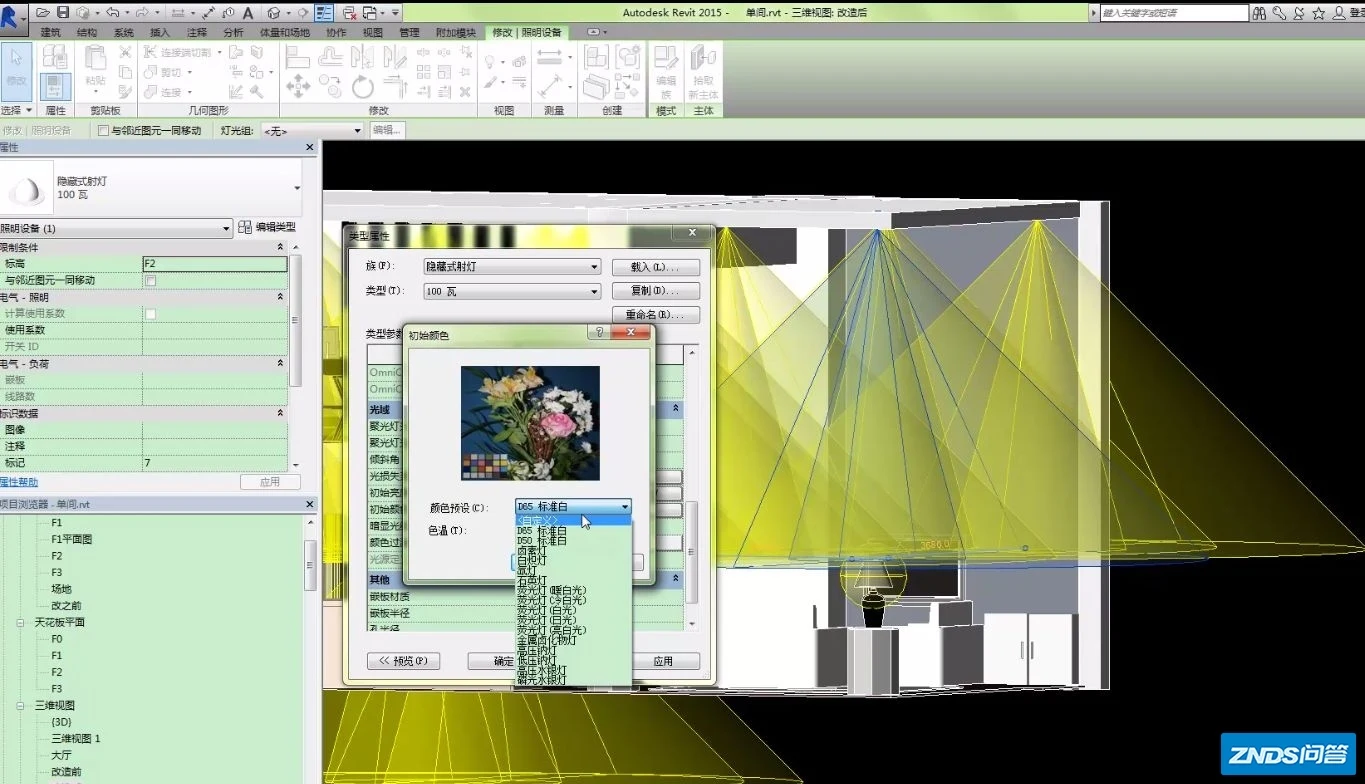Open the 视图 ribbon tab
Image resolution: width=1365 pixels, height=784 pixels.
point(374,32)
